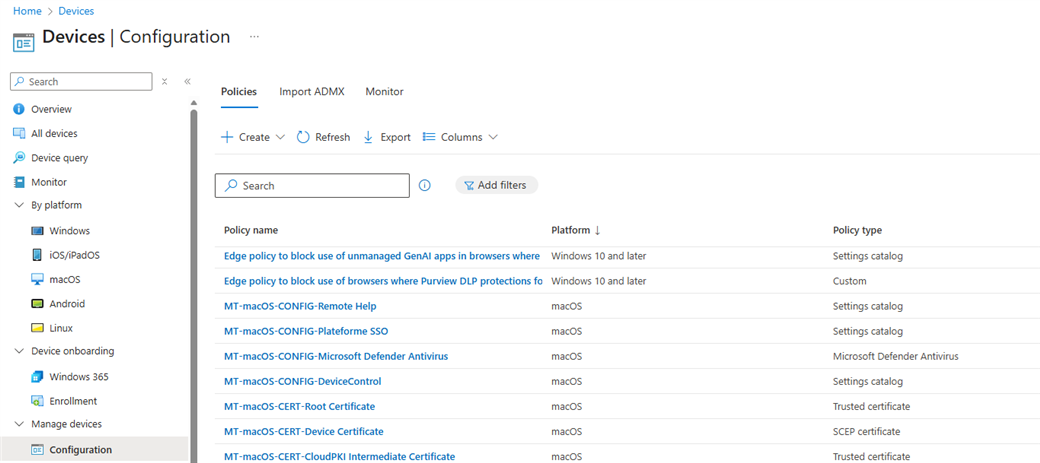
Task: Open the Create dropdown menu
Action: 253,137
